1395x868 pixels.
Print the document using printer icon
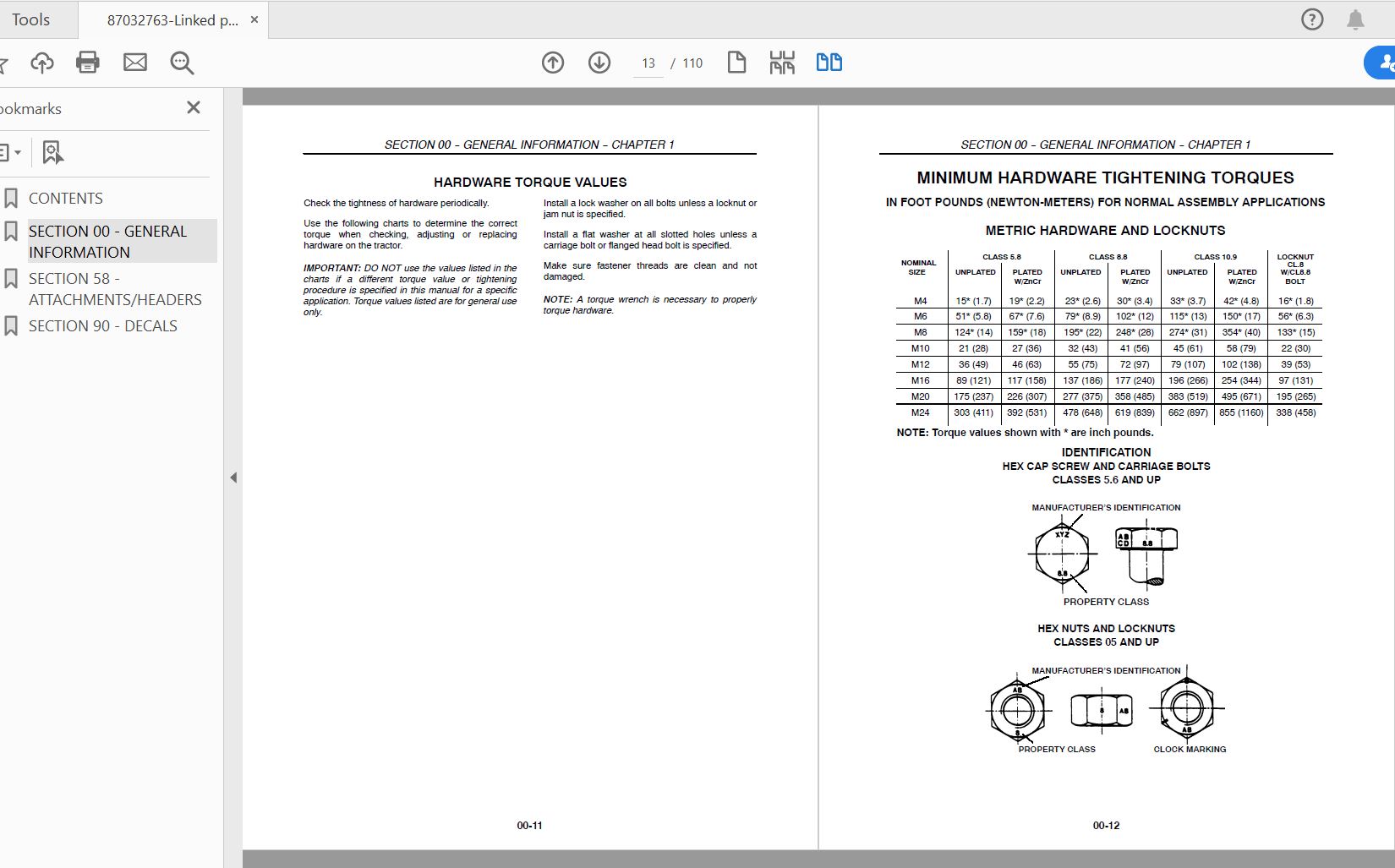tap(88, 63)
